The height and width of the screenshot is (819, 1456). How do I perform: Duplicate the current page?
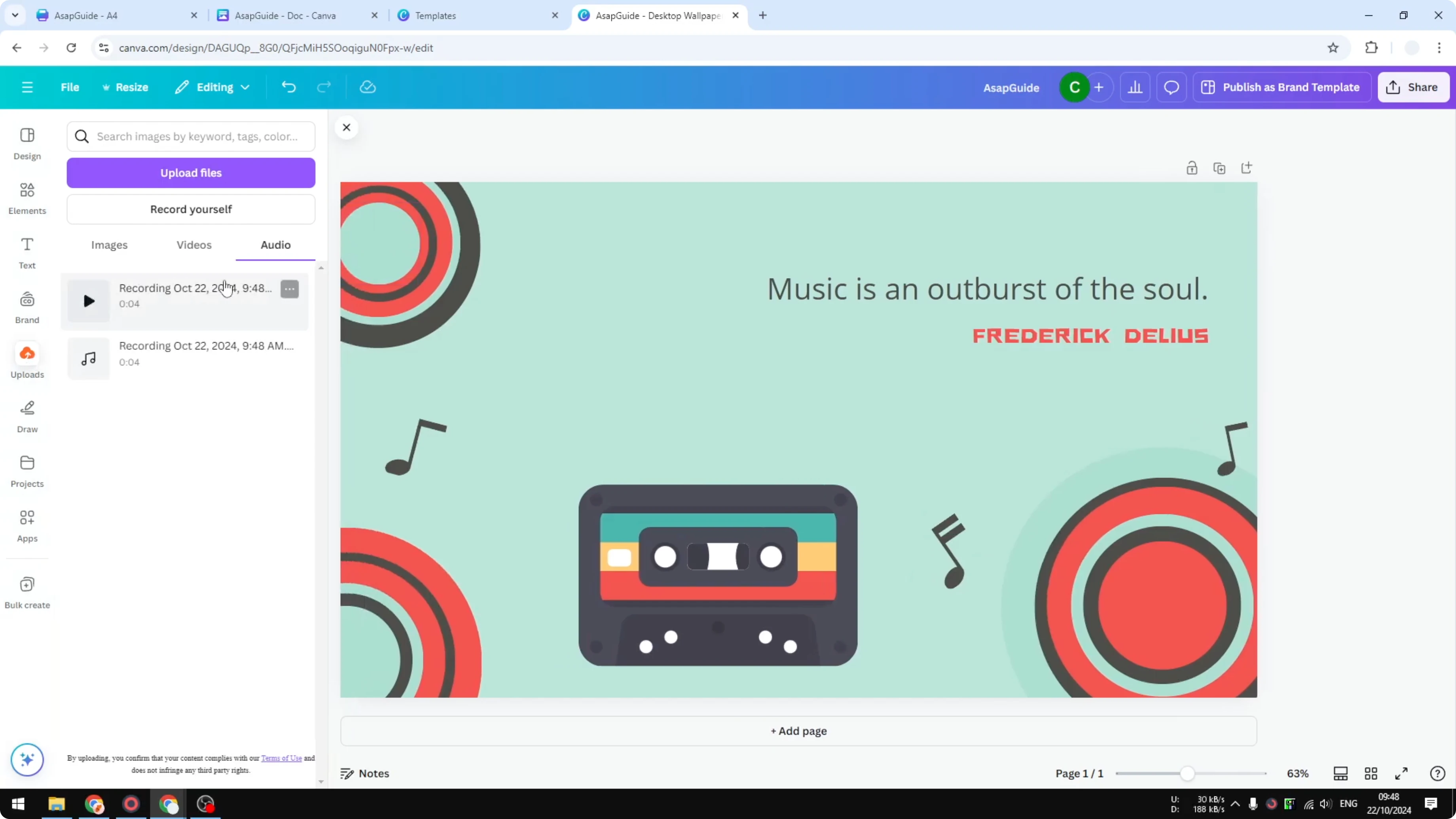coord(1219,168)
